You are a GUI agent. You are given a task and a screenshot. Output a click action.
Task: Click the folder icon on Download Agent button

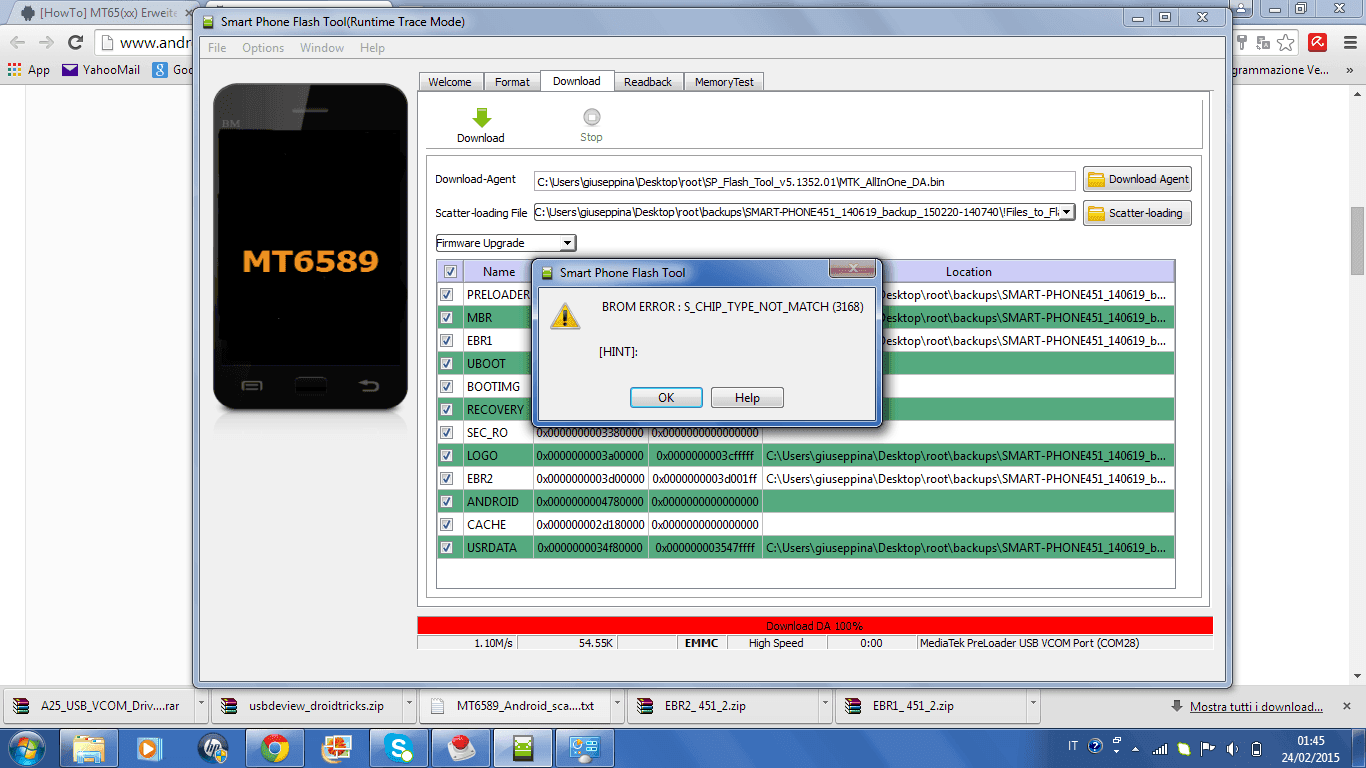coord(1096,180)
